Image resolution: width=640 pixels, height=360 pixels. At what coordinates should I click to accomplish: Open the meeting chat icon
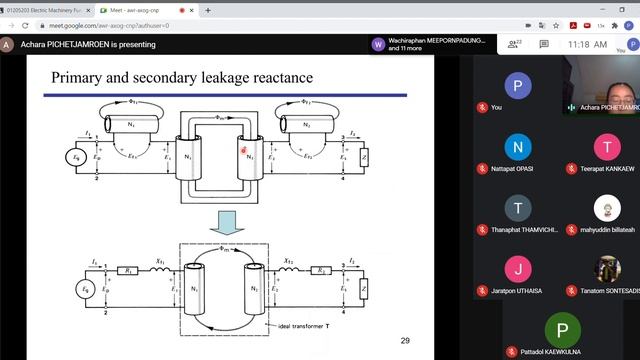tap(544, 44)
